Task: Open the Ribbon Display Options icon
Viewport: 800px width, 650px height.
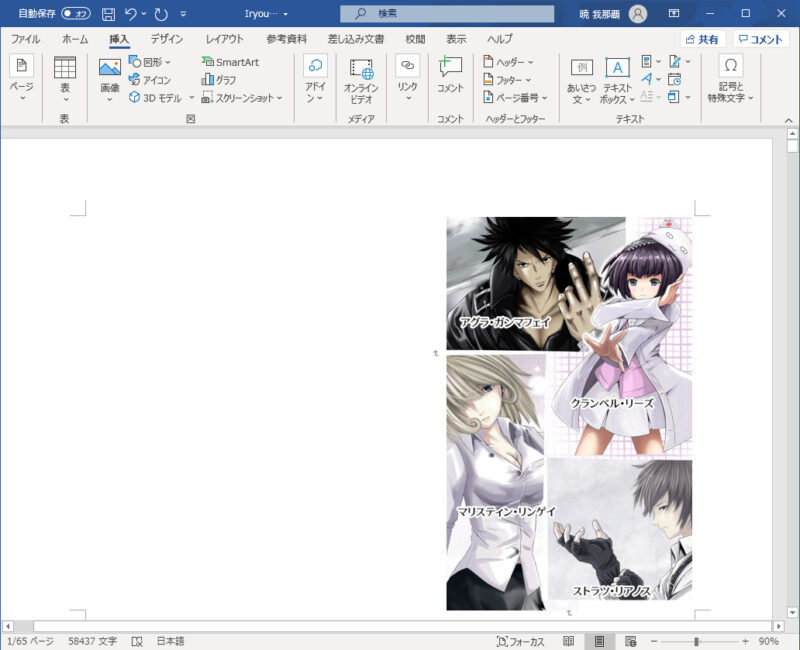Action: tap(674, 14)
